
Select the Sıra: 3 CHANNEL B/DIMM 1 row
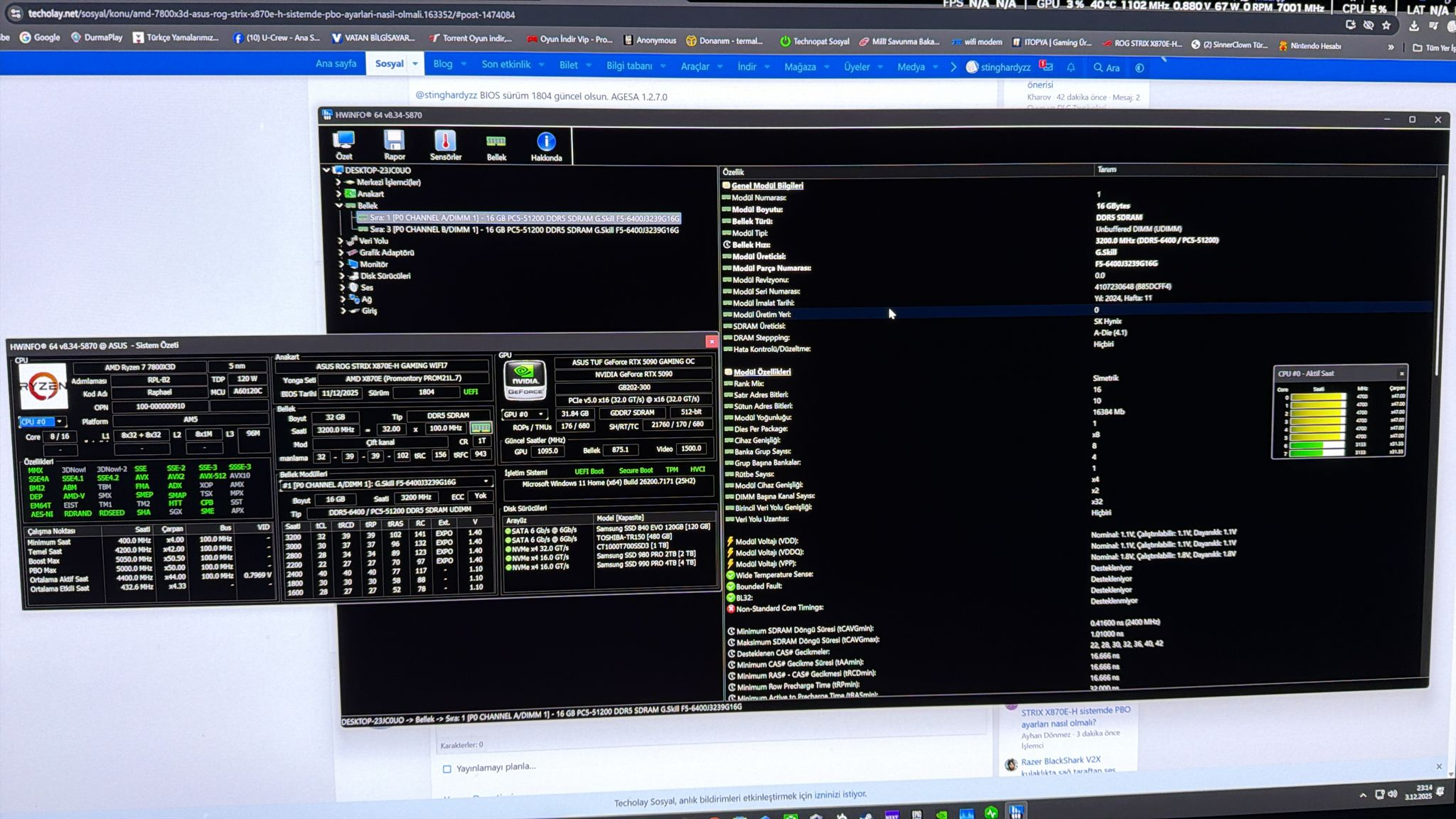524,230
